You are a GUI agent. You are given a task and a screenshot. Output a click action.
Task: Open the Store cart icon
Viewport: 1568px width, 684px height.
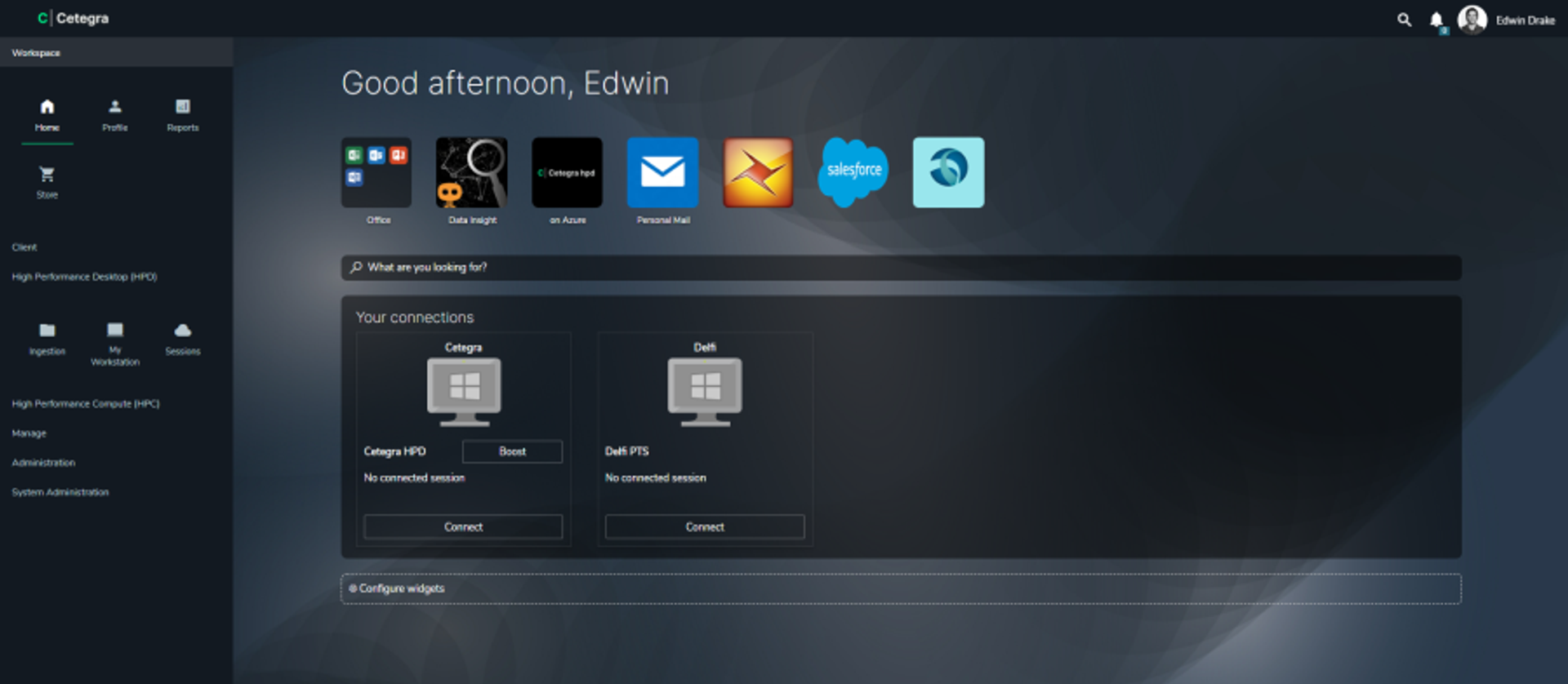pyautogui.click(x=47, y=175)
